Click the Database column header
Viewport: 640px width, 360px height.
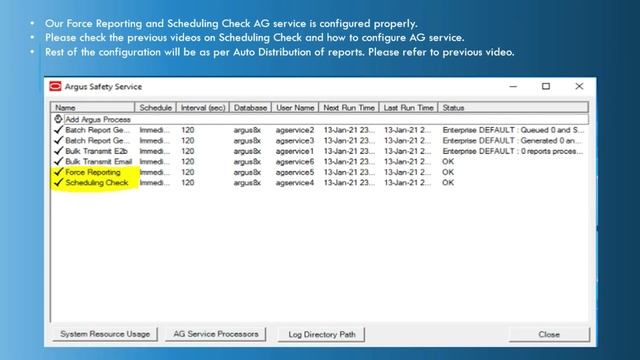pyautogui.click(x=250, y=108)
